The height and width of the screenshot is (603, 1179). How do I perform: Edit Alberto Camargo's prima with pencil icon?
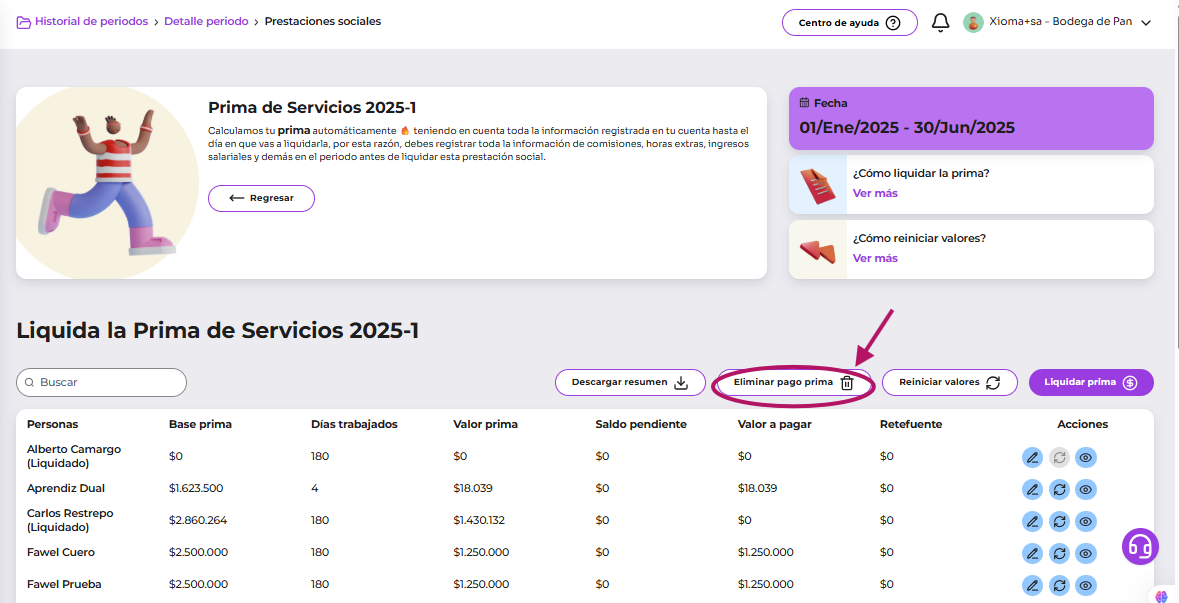coord(1032,457)
